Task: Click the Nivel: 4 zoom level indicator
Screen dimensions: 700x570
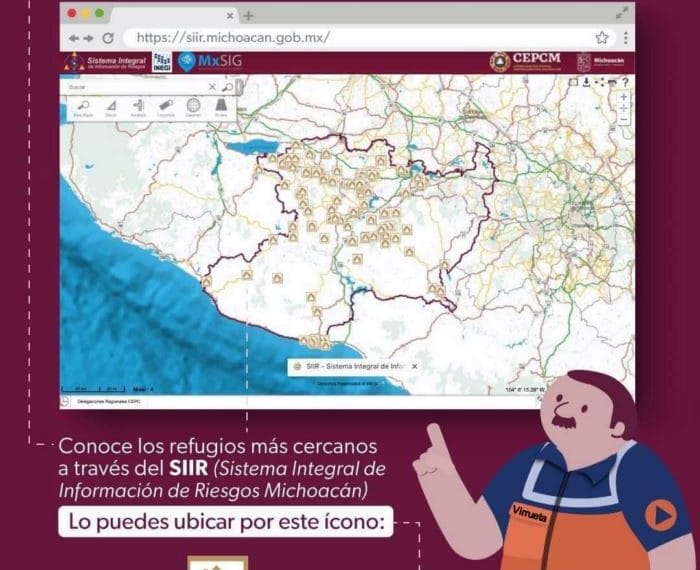Action: click(x=143, y=389)
